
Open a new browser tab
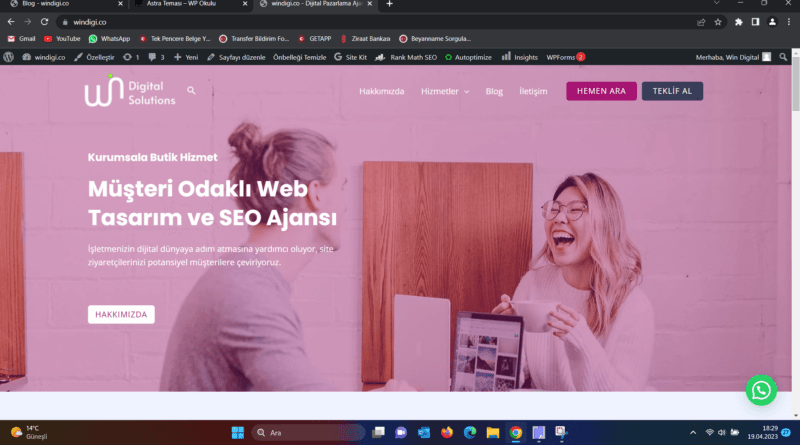389,4
